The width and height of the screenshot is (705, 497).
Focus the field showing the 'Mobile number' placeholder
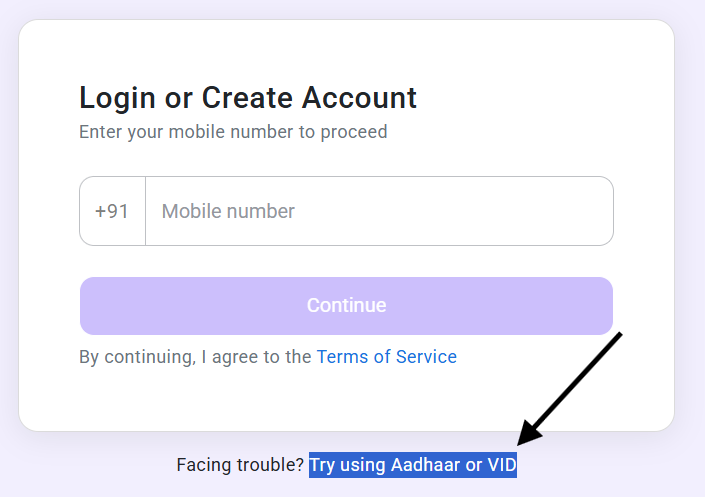379,211
